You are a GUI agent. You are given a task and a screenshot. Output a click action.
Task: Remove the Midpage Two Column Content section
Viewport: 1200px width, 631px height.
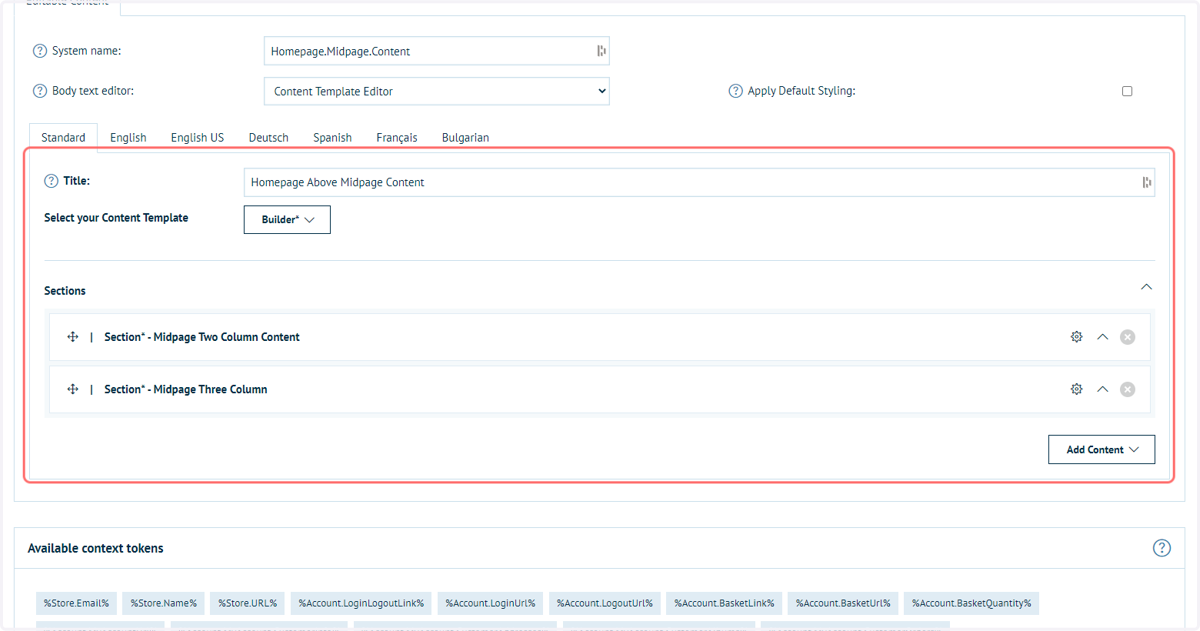1127,337
